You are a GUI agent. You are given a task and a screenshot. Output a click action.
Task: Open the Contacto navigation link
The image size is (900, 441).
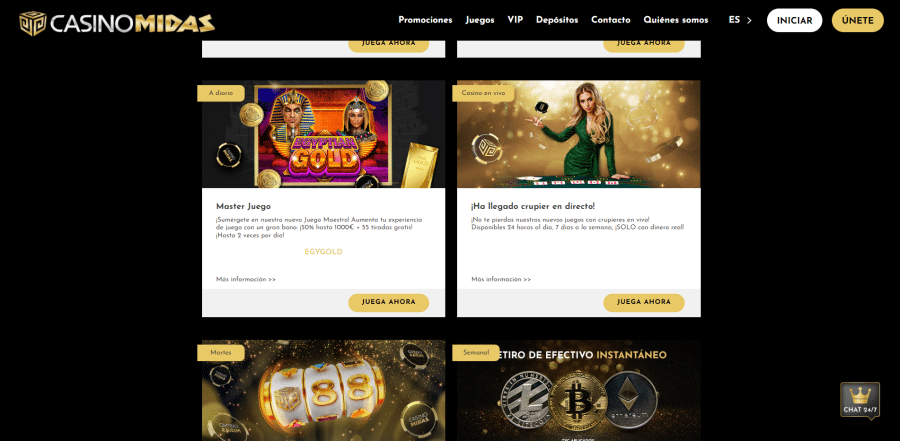click(x=611, y=20)
